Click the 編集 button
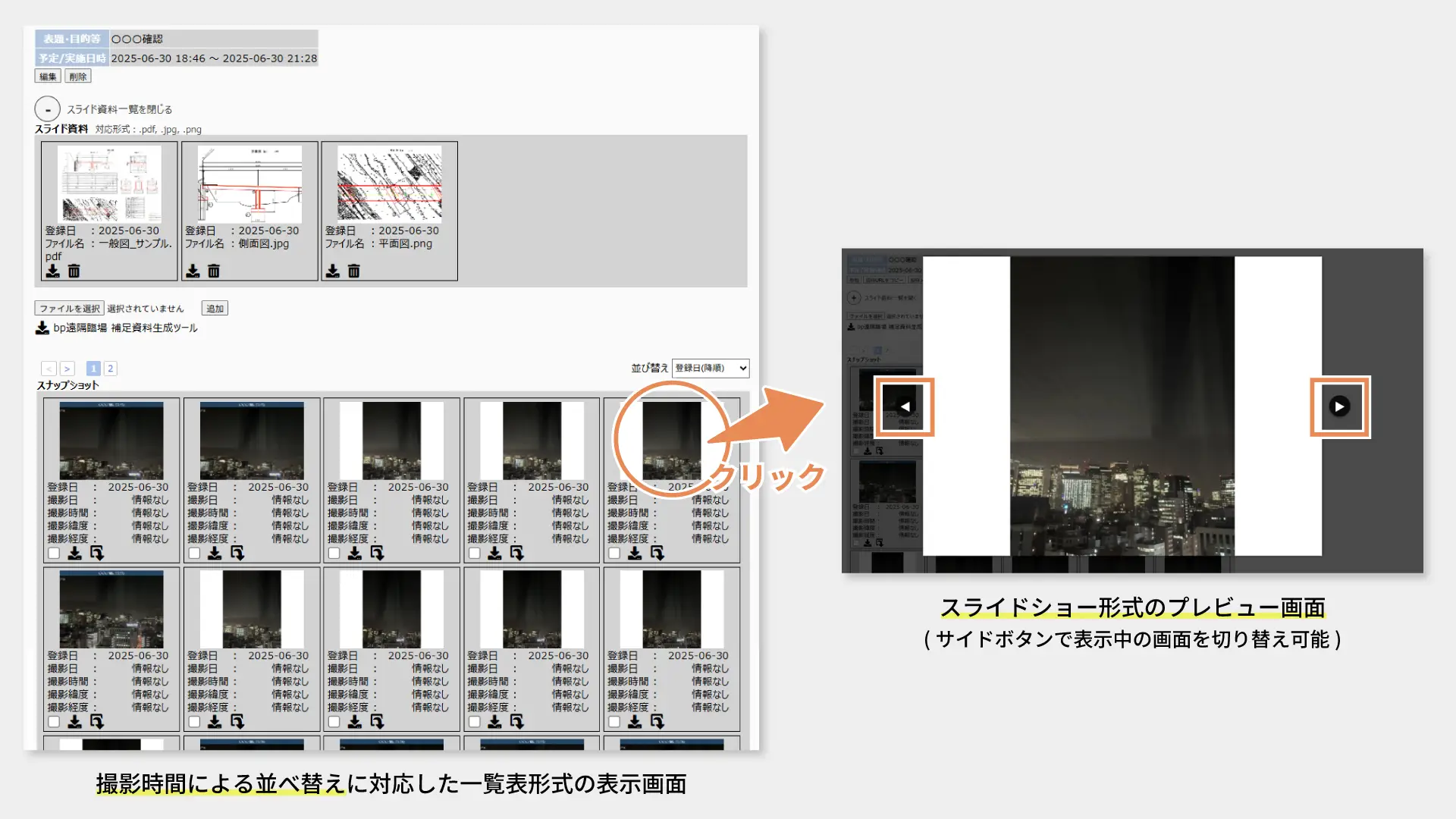The height and width of the screenshot is (819, 1456). pos(48,77)
